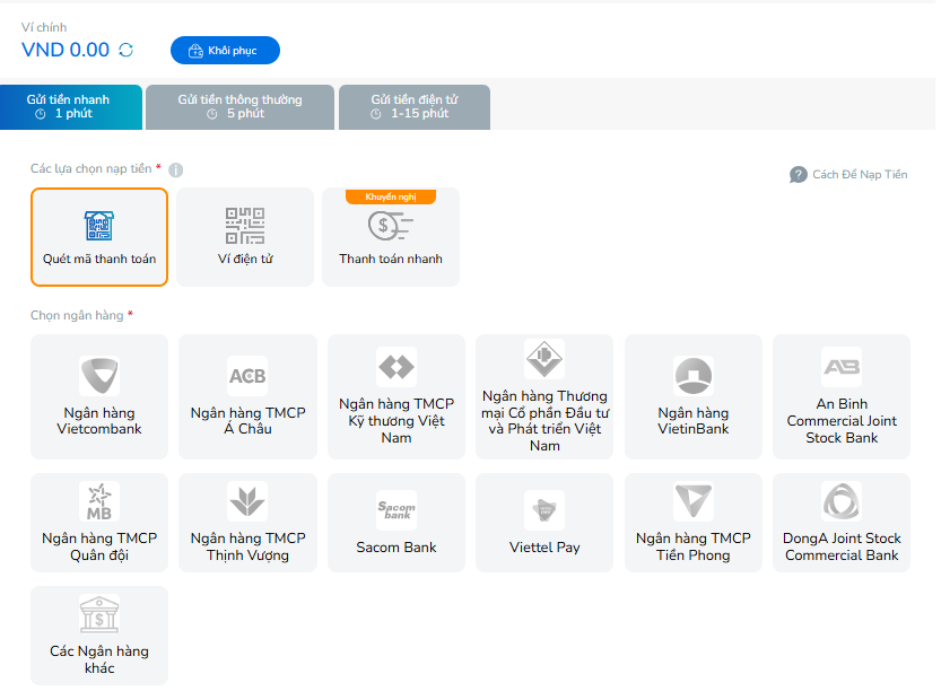Image resolution: width=936 pixels, height=700 pixels.
Task: Click the balance refresh icon beside VND 0.00
Action: click(x=126, y=50)
